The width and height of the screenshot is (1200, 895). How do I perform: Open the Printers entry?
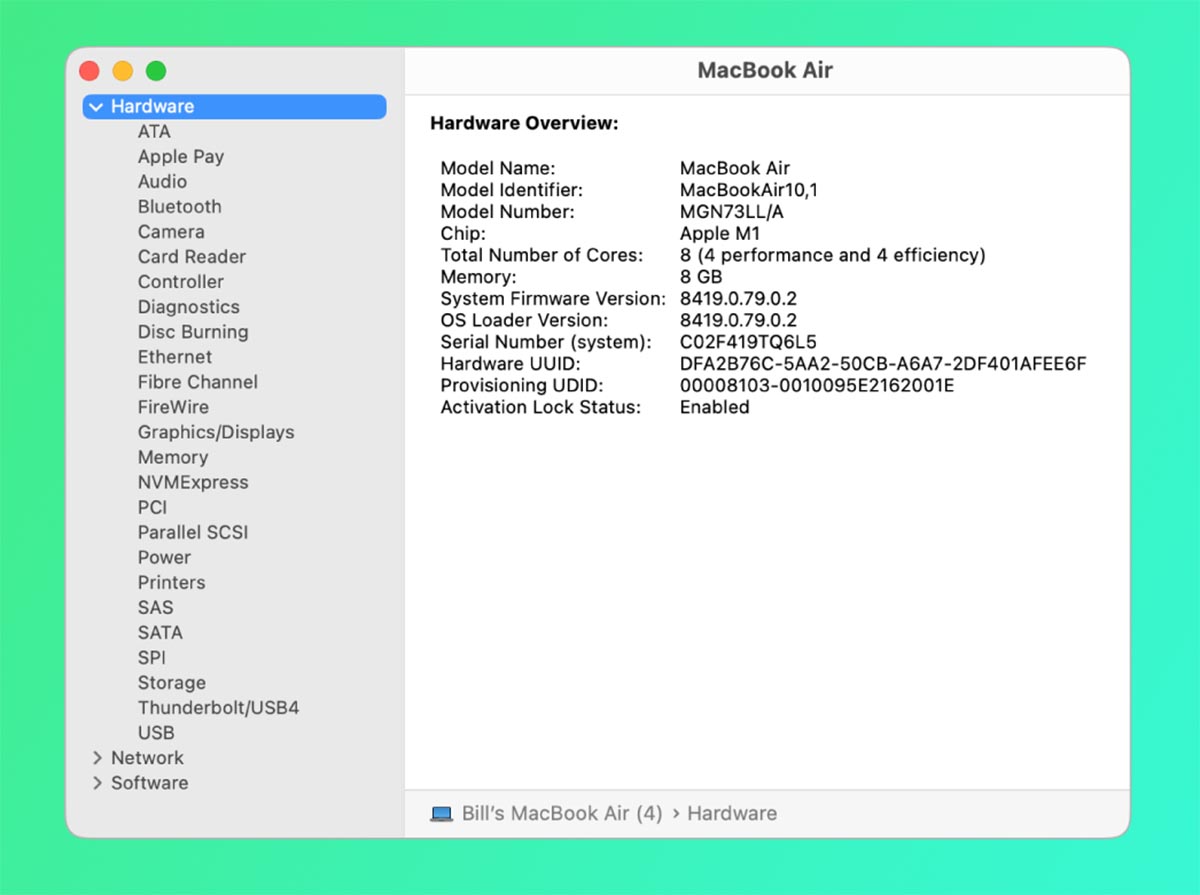[x=171, y=582]
